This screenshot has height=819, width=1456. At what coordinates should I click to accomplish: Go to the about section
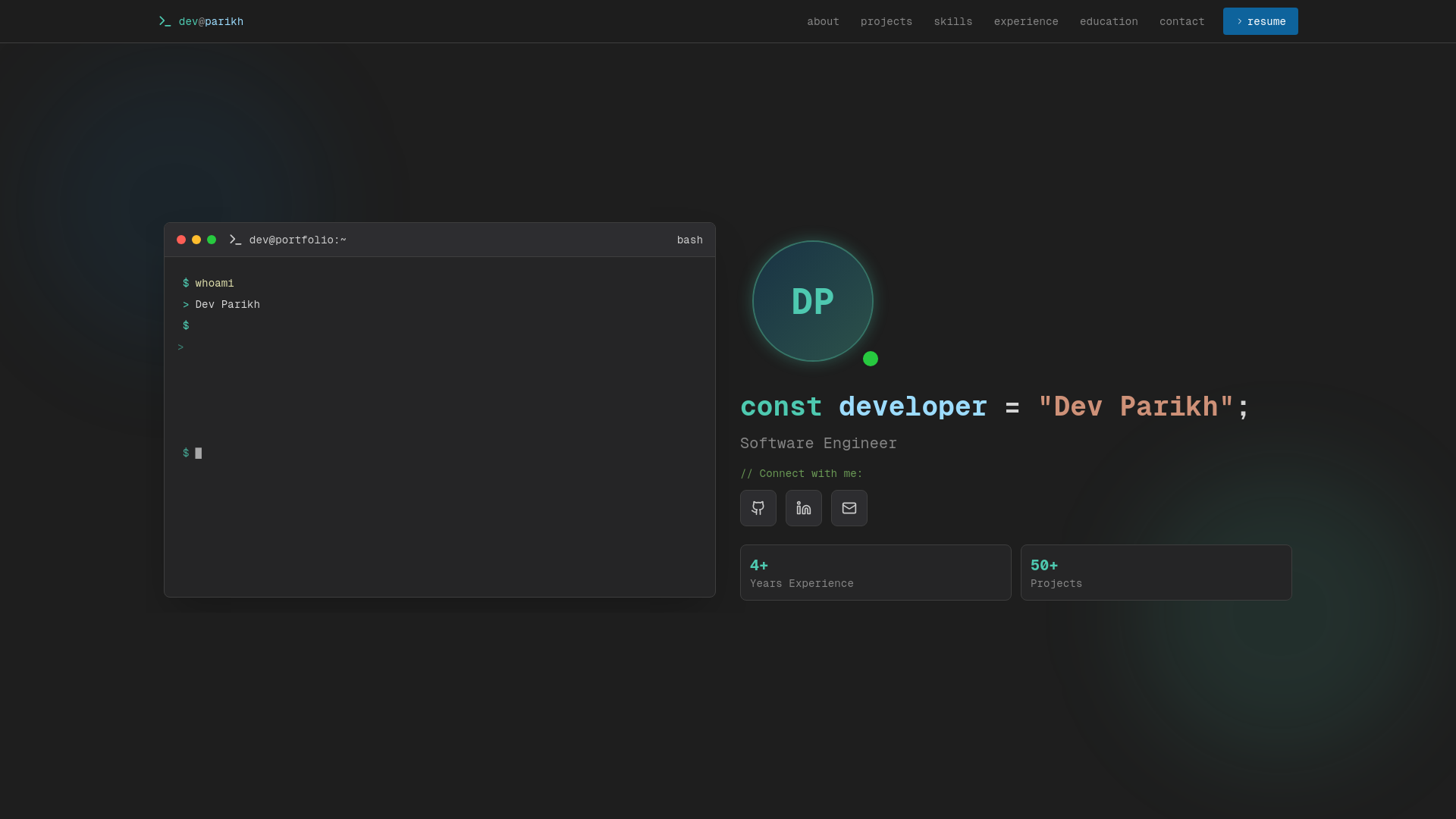coord(823,21)
